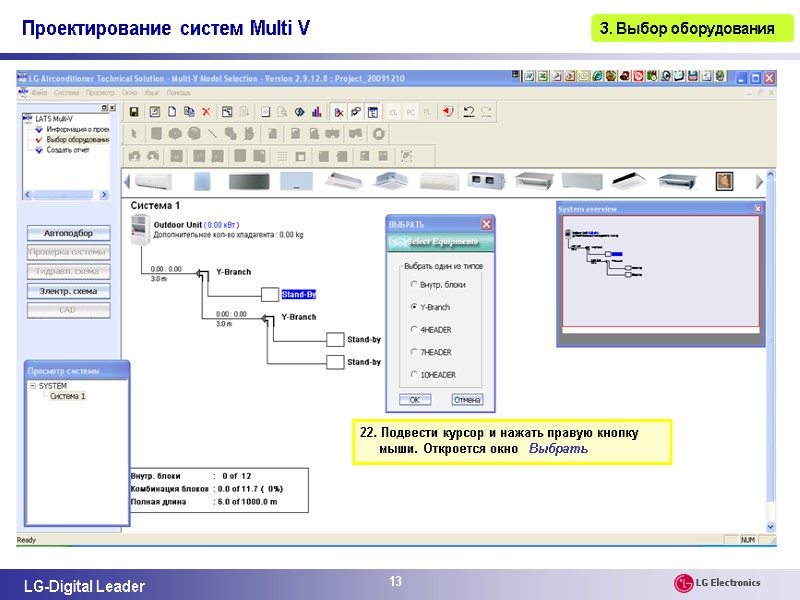Image resolution: width=800 pixels, height=600 pixels.
Task: Click the tree panel scroll left arrow
Action: pyautogui.click(x=28, y=194)
